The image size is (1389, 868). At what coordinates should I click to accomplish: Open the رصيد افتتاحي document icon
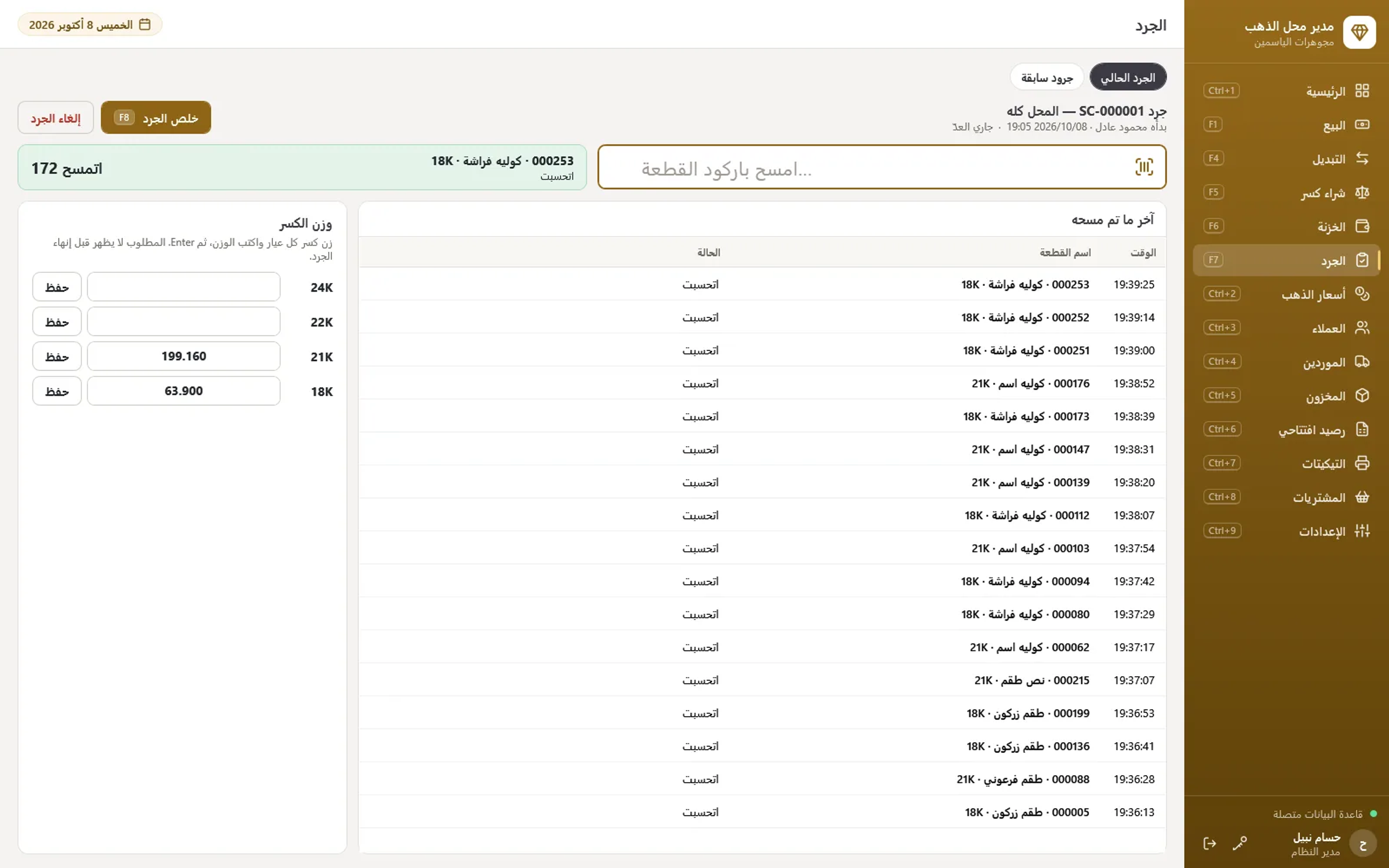(1362, 429)
